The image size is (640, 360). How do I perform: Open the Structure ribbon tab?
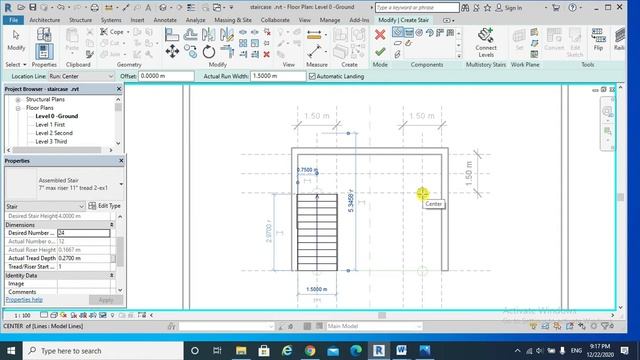(x=80, y=20)
